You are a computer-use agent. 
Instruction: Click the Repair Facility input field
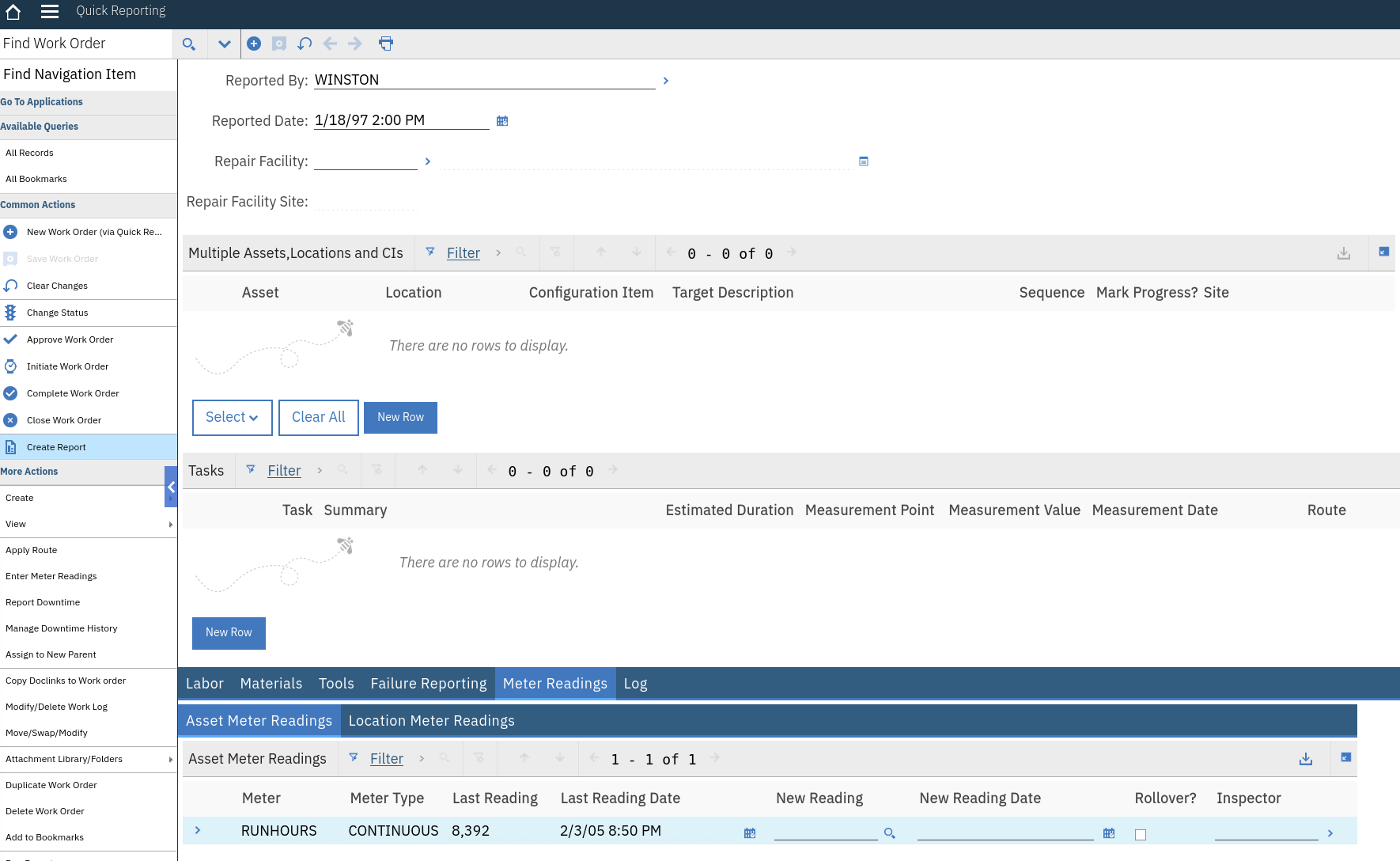(365, 161)
